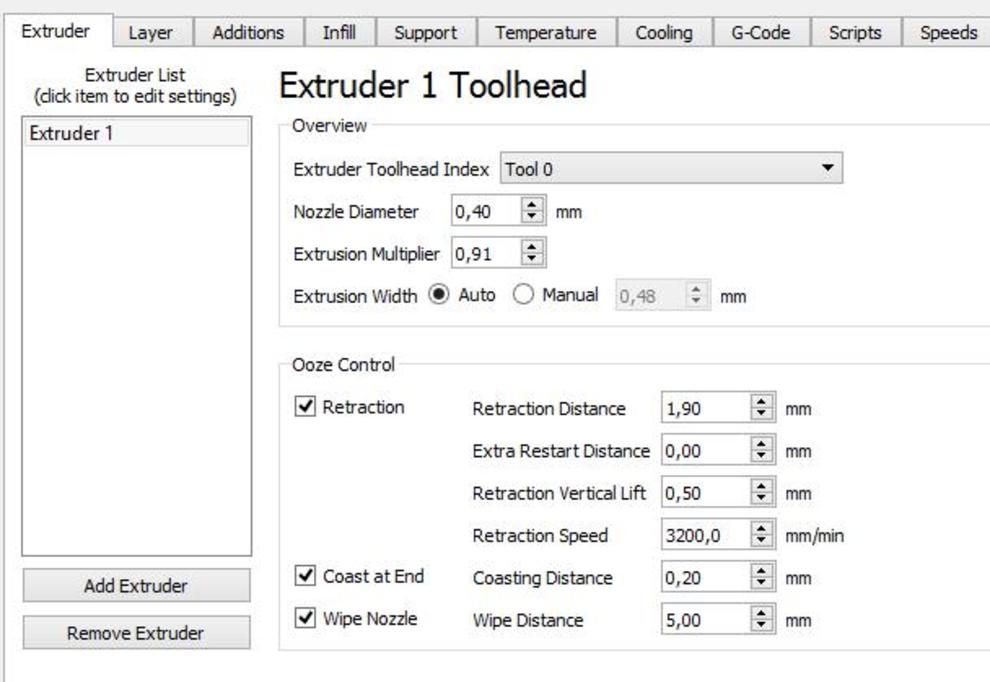Choose Manual extrusion width option
The width and height of the screenshot is (990, 682).
click(x=522, y=296)
